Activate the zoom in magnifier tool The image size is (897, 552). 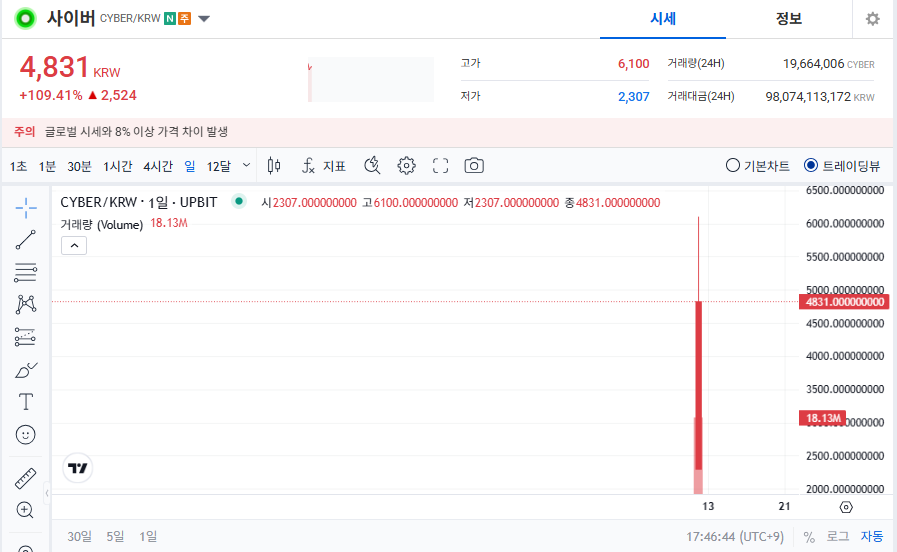point(25,510)
